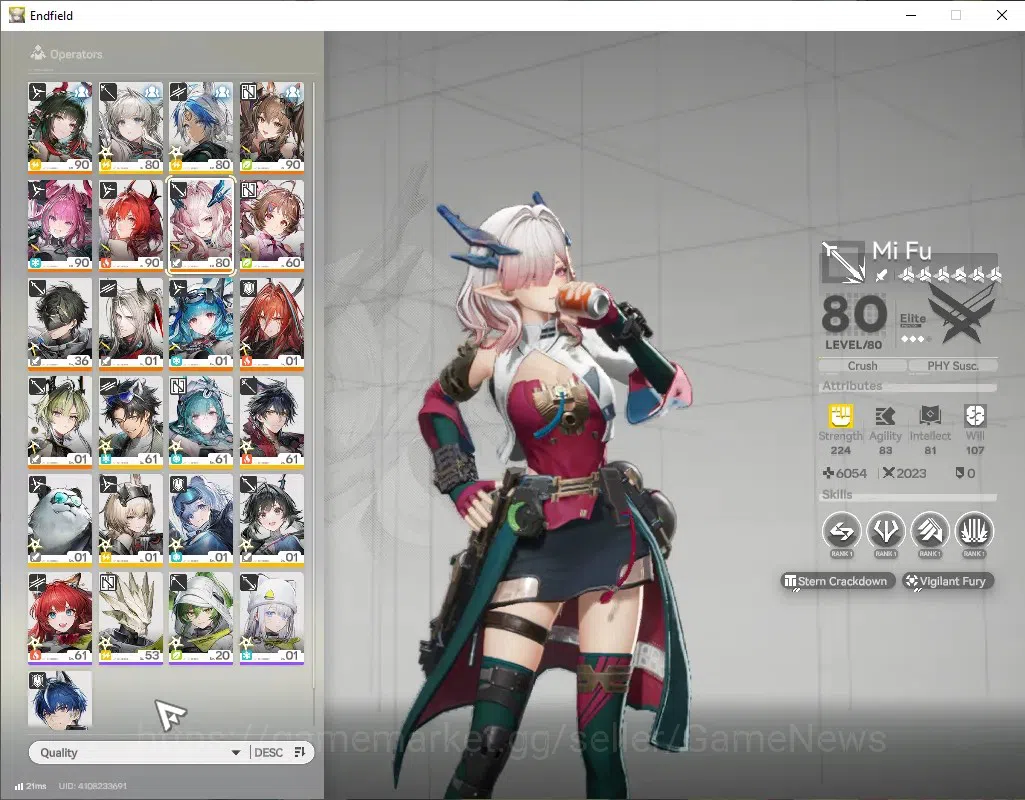The image size is (1025, 800).
Task: Select the Intellect book icon
Action: point(930,416)
